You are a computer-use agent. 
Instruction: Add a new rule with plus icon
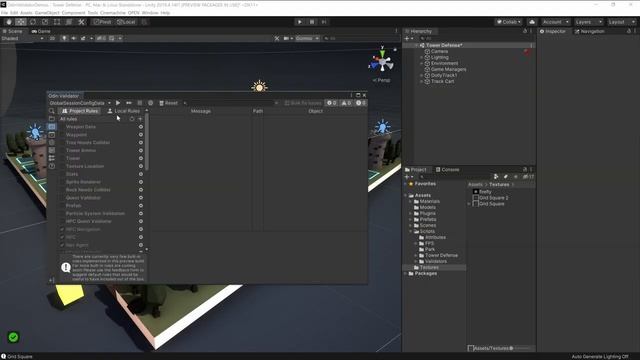point(140,119)
